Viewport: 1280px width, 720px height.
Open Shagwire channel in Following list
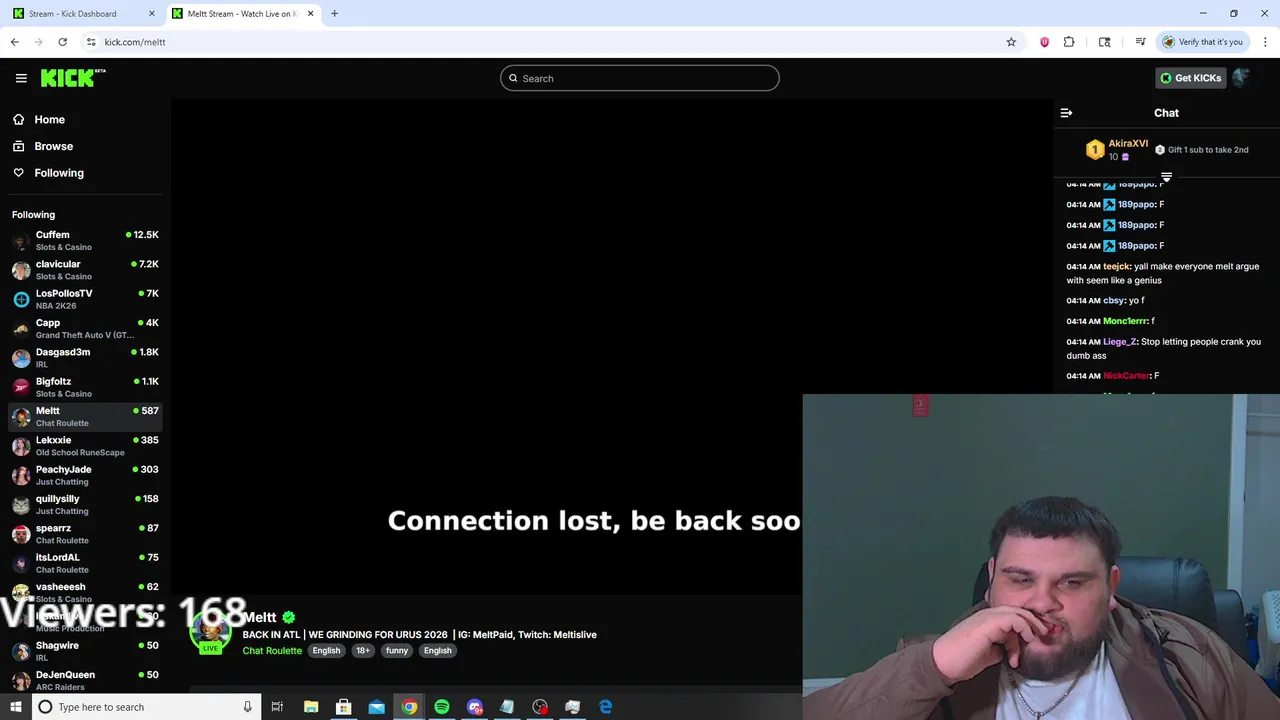tap(85, 651)
